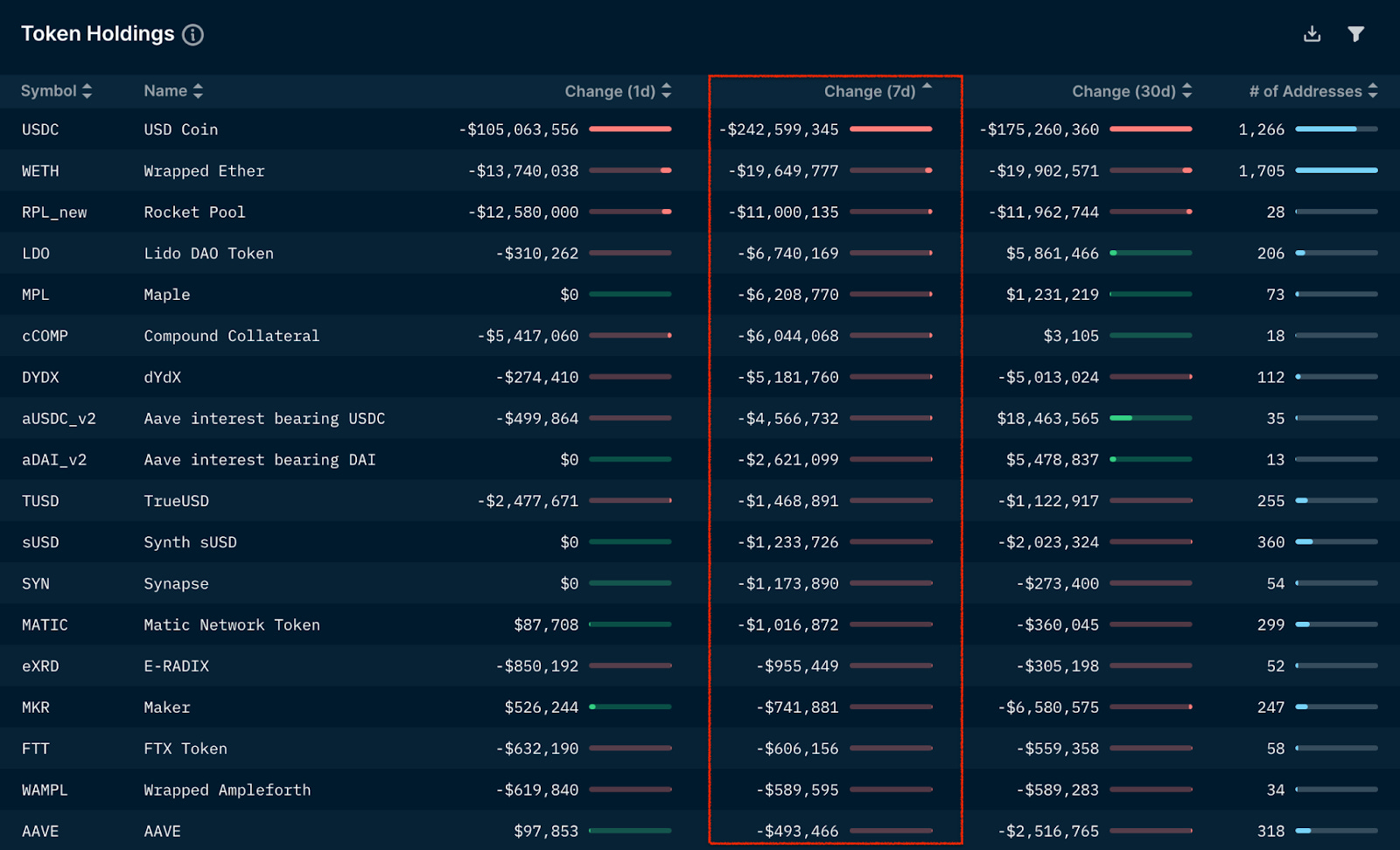Select the cCOMP symbol cell
Viewport: 1400px width, 850px height.
point(45,336)
